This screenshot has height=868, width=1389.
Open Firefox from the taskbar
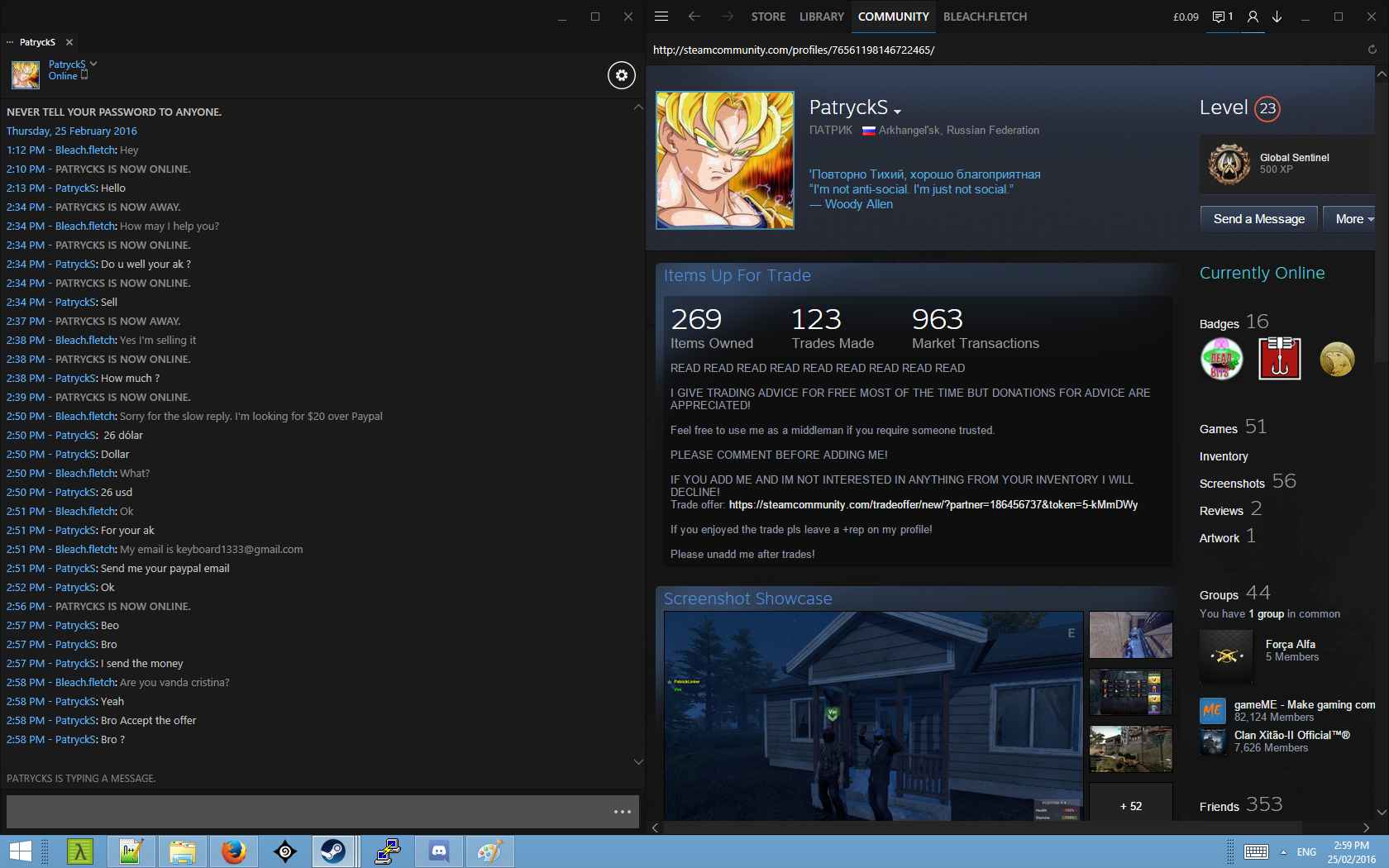tap(234, 851)
